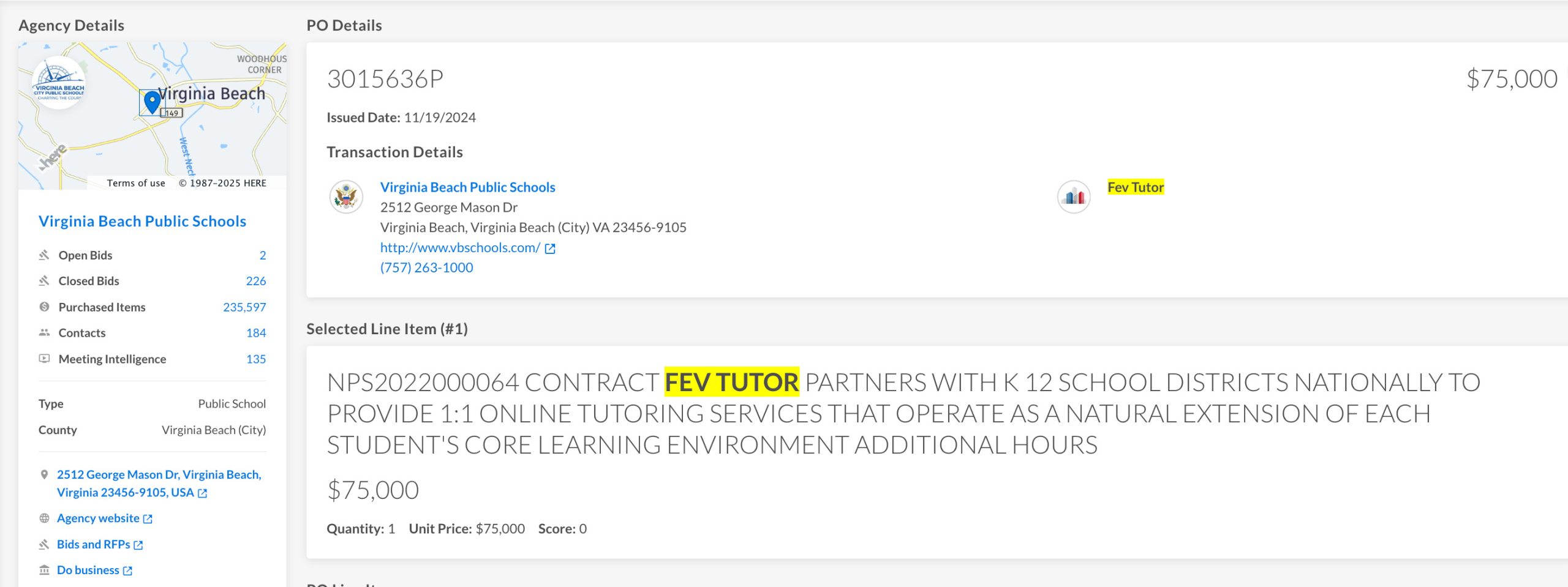Open the 2 Open Bids count
Image resolution: width=1568 pixels, height=587 pixels.
point(263,255)
